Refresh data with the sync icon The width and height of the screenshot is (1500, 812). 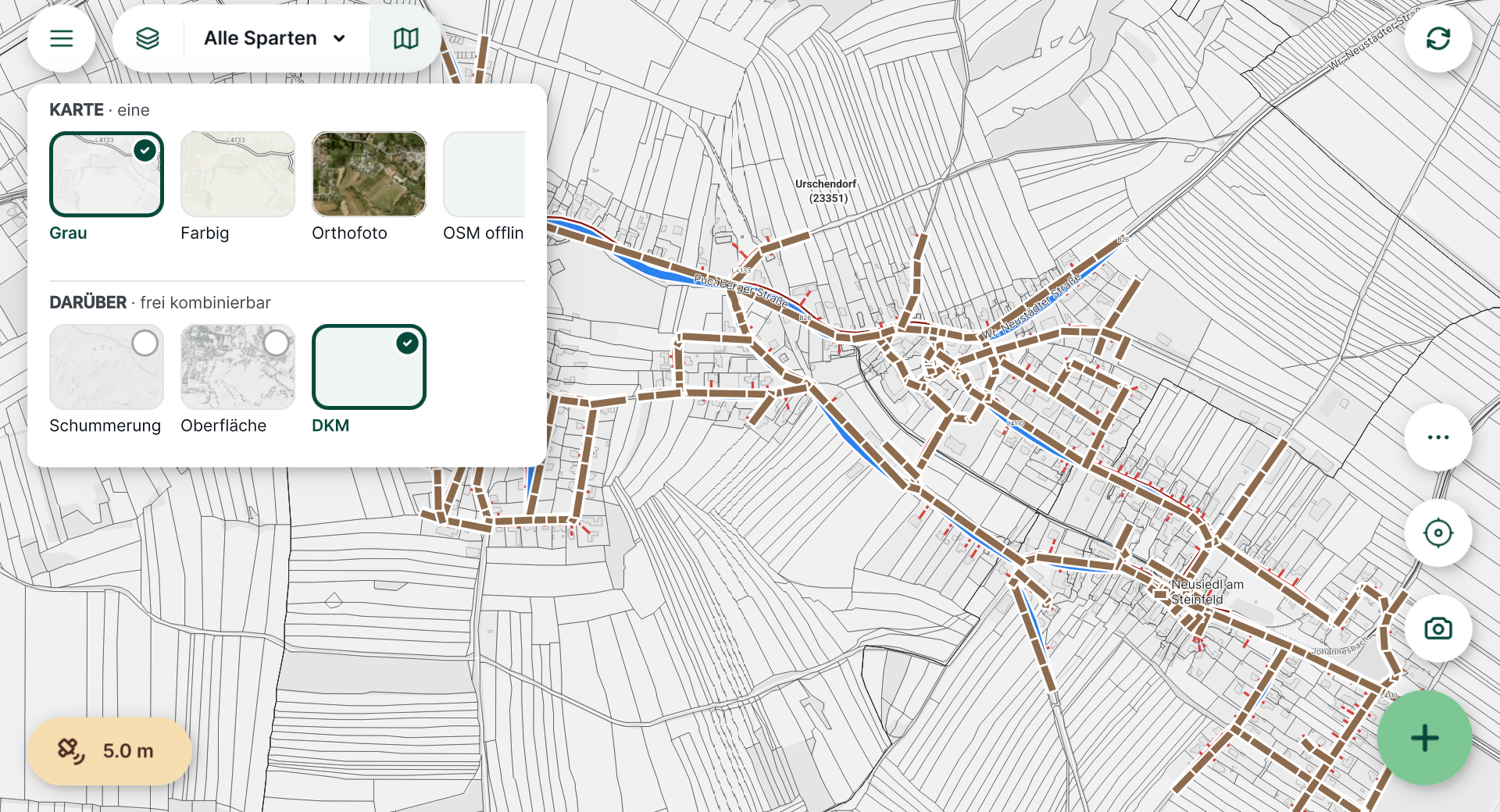tap(1437, 38)
